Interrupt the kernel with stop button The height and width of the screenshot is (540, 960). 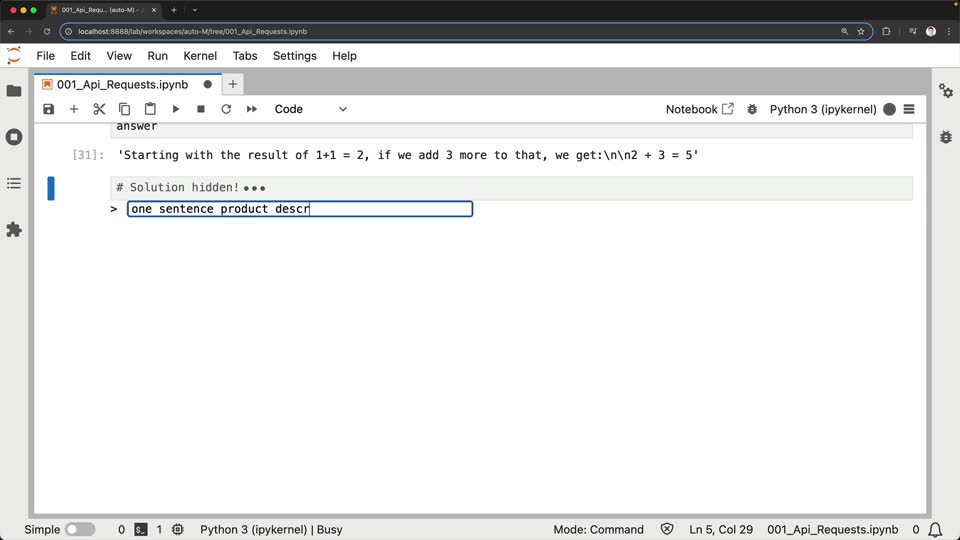tap(201, 109)
